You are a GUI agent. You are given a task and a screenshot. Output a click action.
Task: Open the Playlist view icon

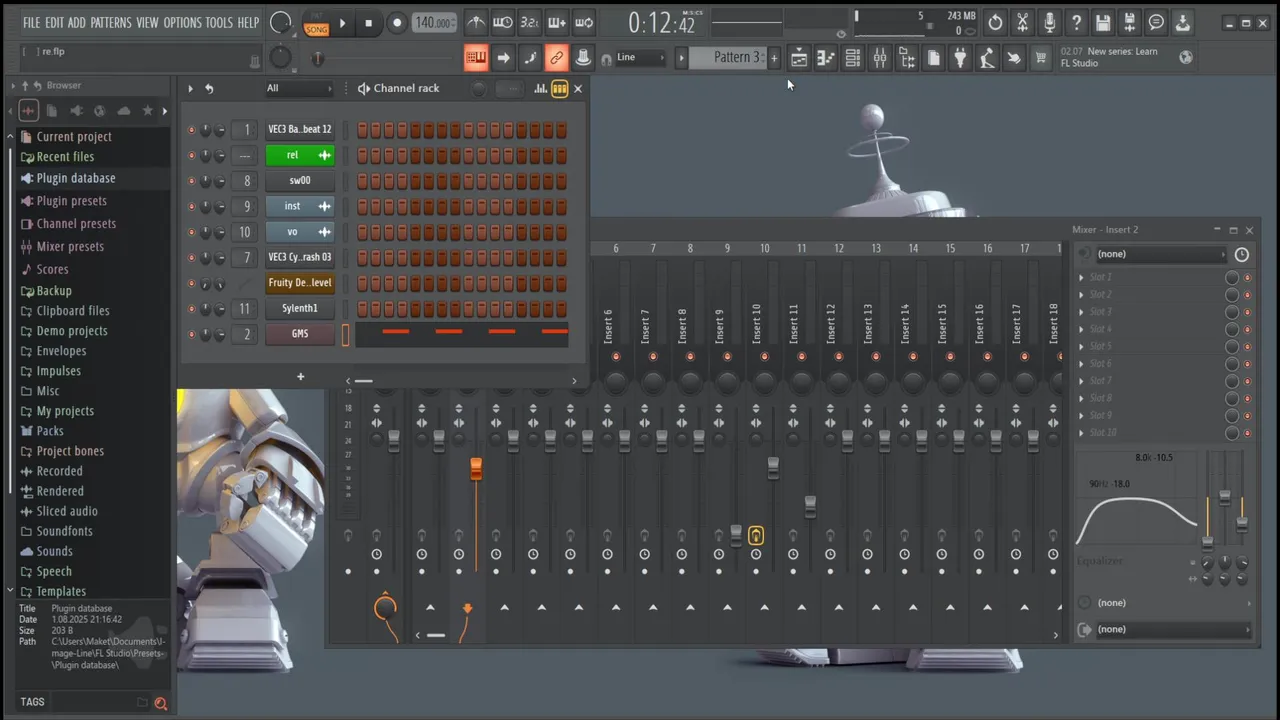(x=799, y=58)
